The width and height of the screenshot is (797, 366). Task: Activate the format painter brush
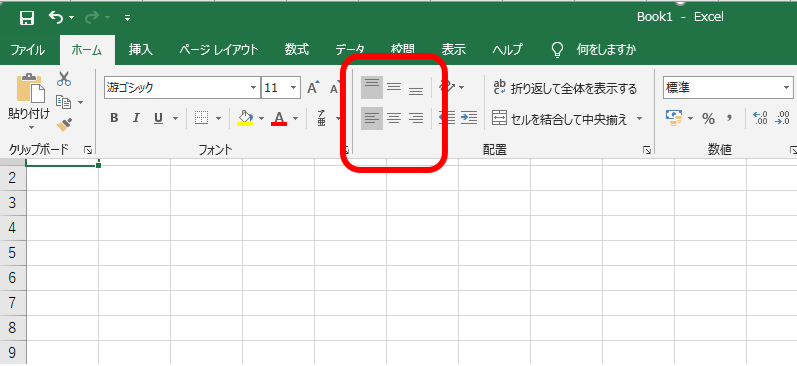[64, 124]
